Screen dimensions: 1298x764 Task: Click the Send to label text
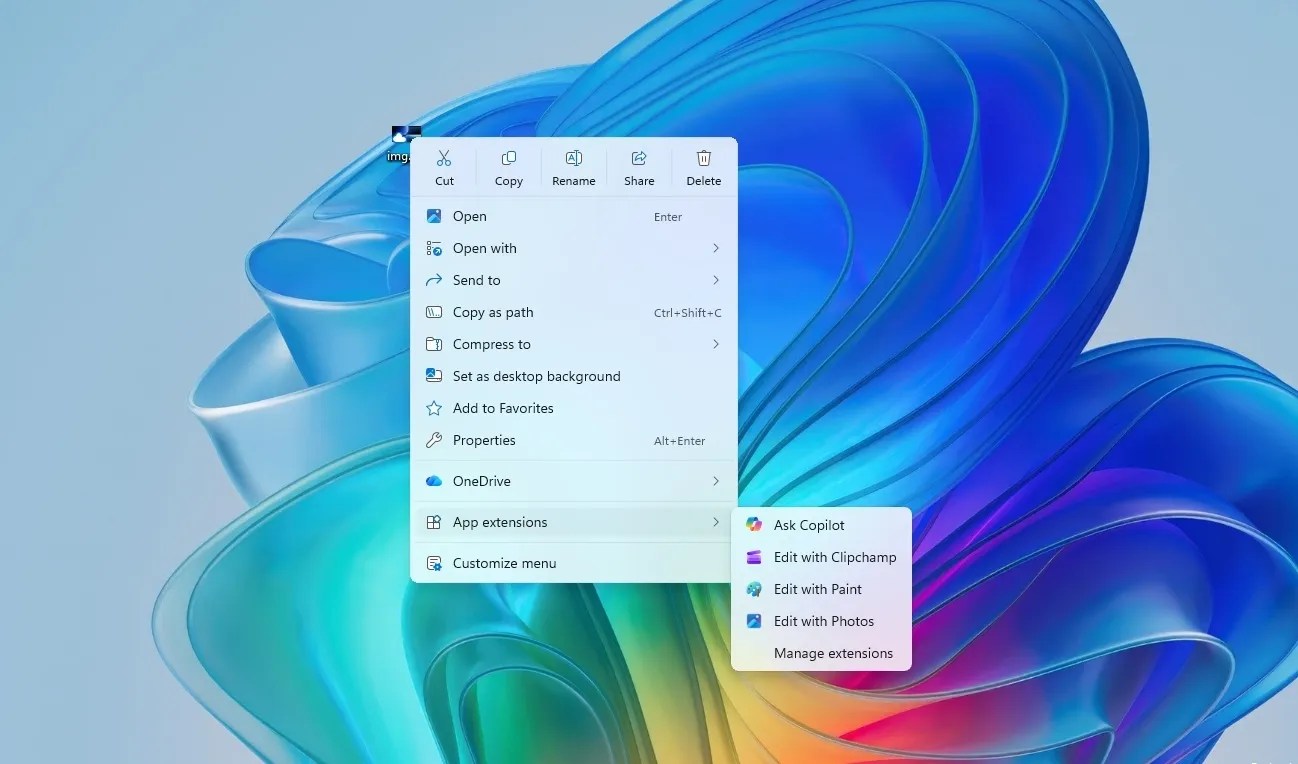[x=477, y=280]
